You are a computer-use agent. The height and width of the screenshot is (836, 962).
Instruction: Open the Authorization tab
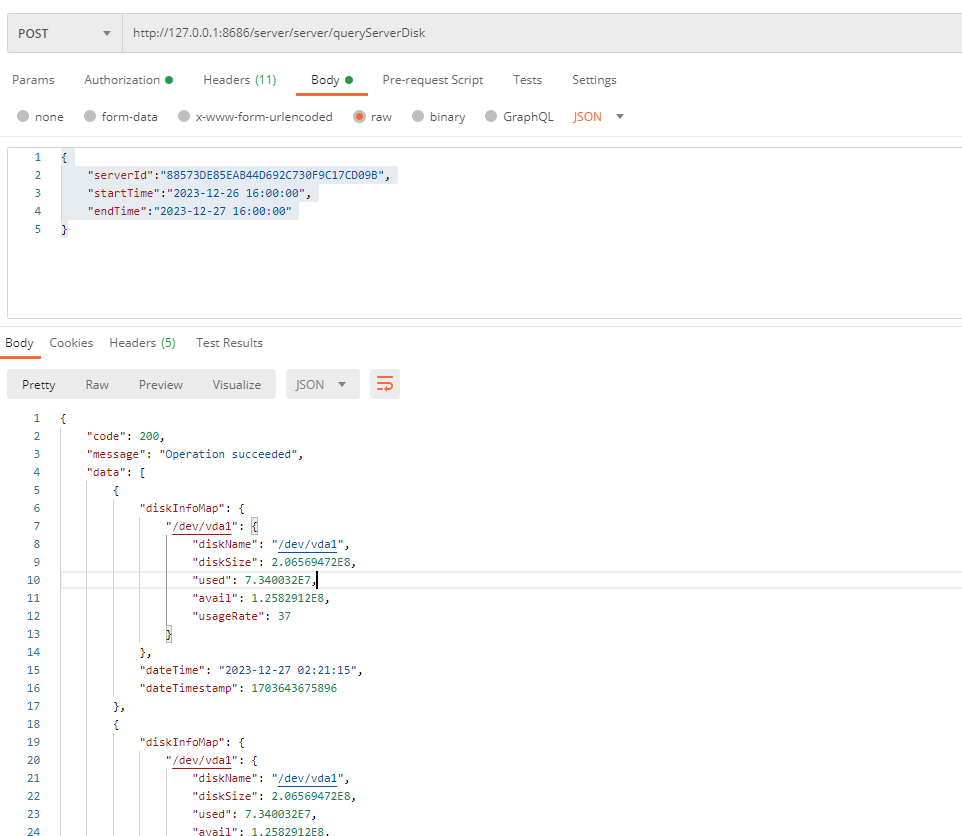point(127,80)
